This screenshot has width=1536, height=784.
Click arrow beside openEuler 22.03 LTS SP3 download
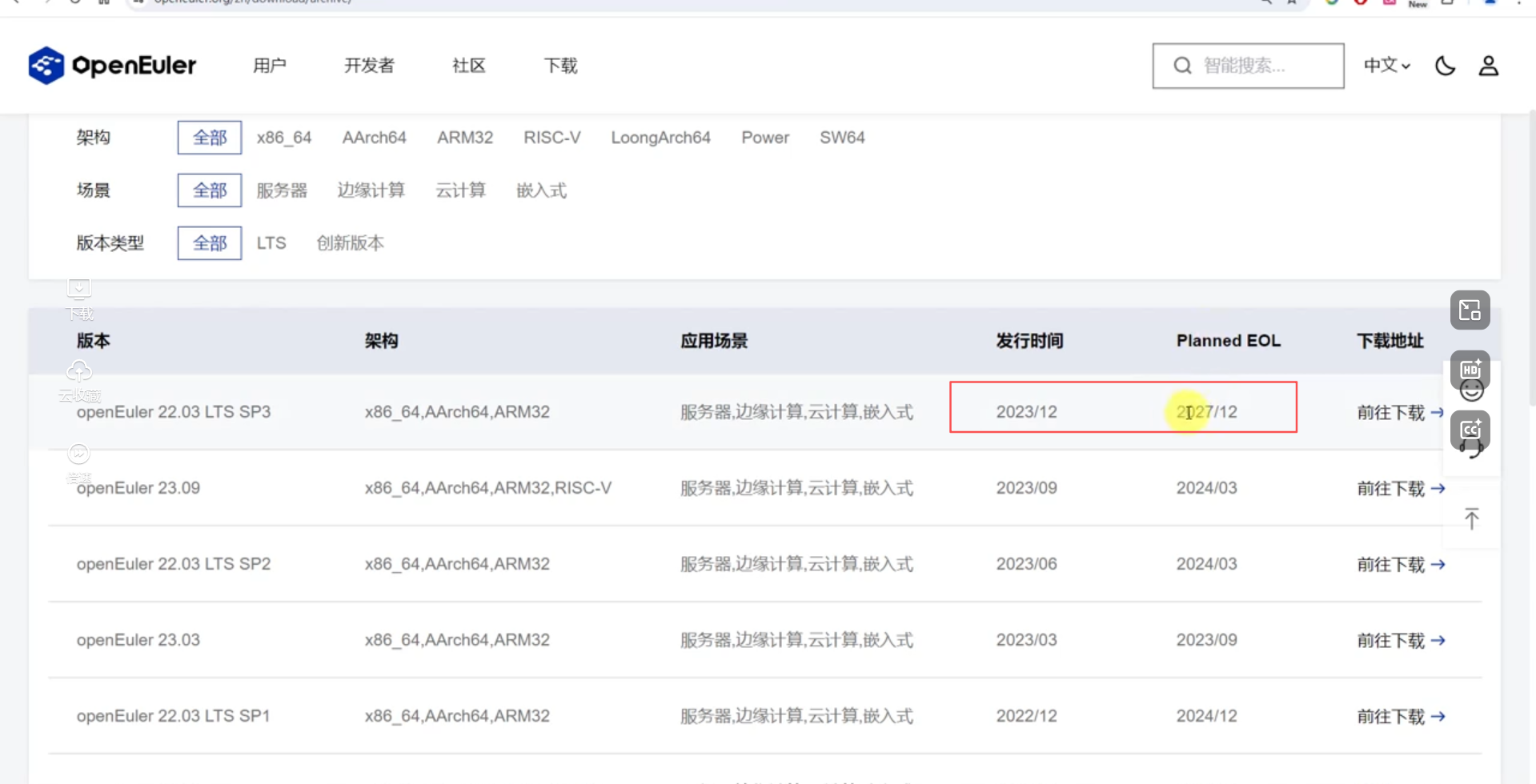click(x=1438, y=412)
